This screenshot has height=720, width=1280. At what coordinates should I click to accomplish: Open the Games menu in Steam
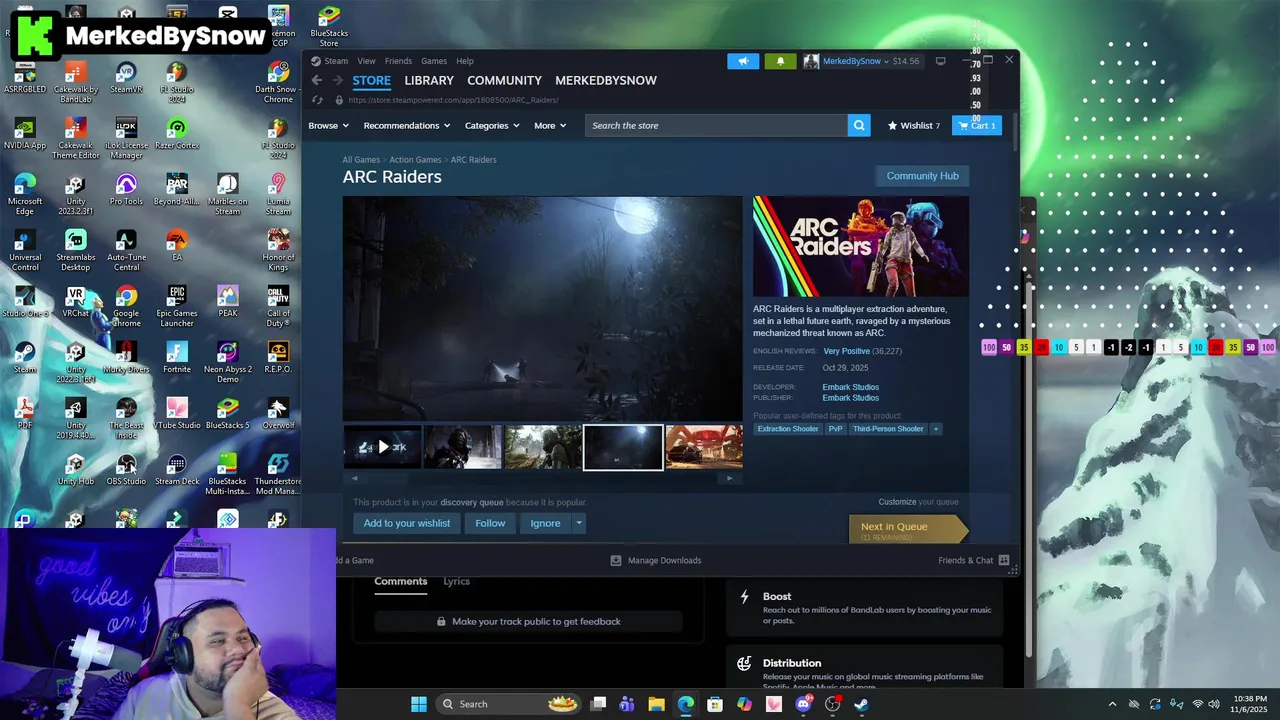coord(434,61)
